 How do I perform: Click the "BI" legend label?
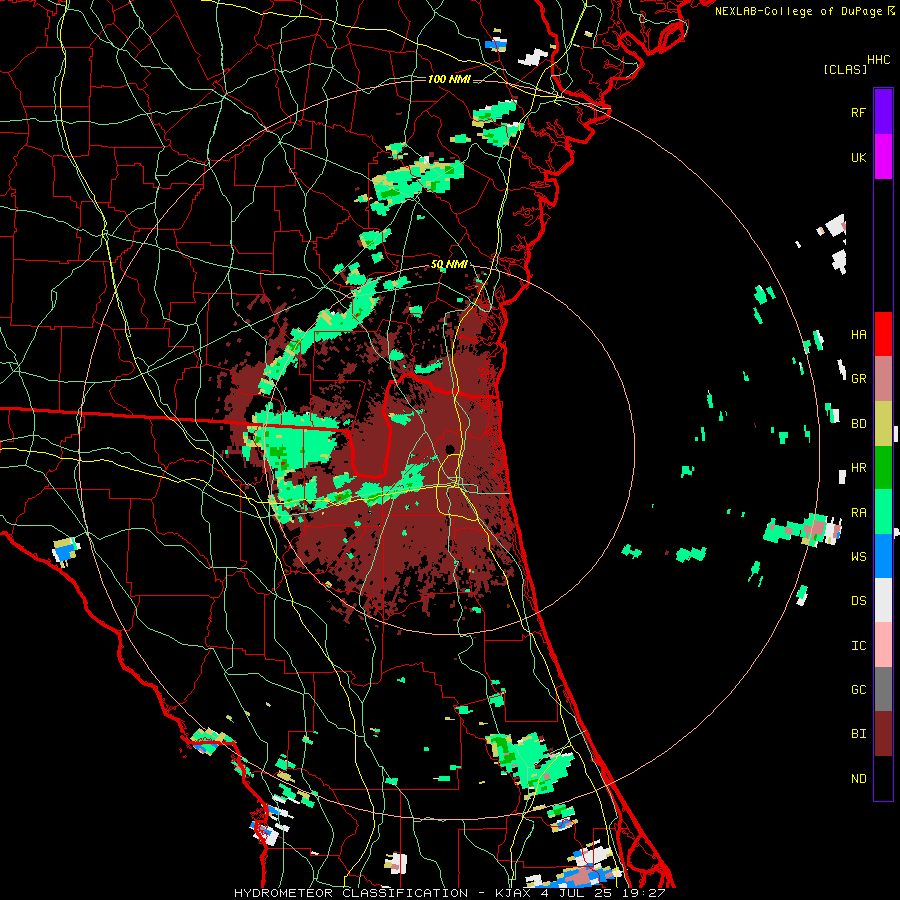pyautogui.click(x=858, y=734)
